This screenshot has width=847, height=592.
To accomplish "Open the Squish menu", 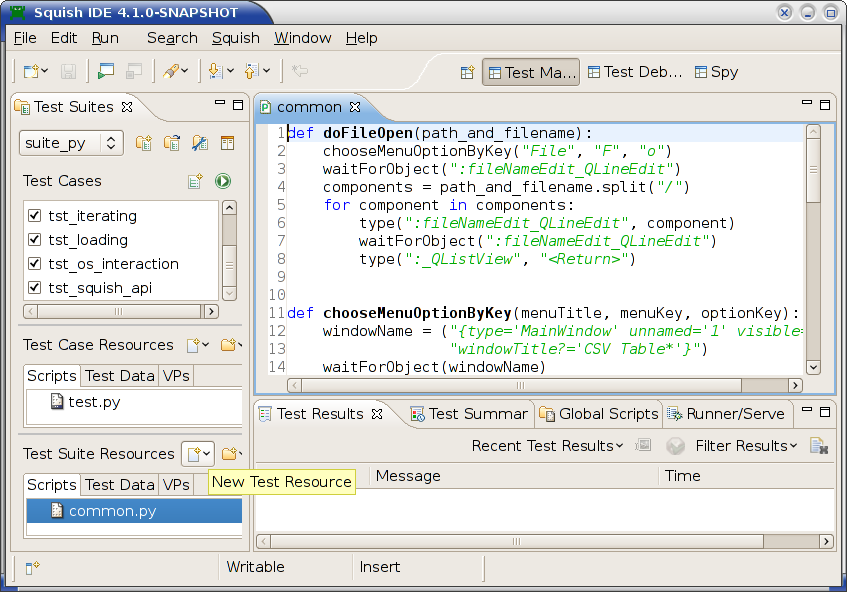I will (x=235, y=38).
